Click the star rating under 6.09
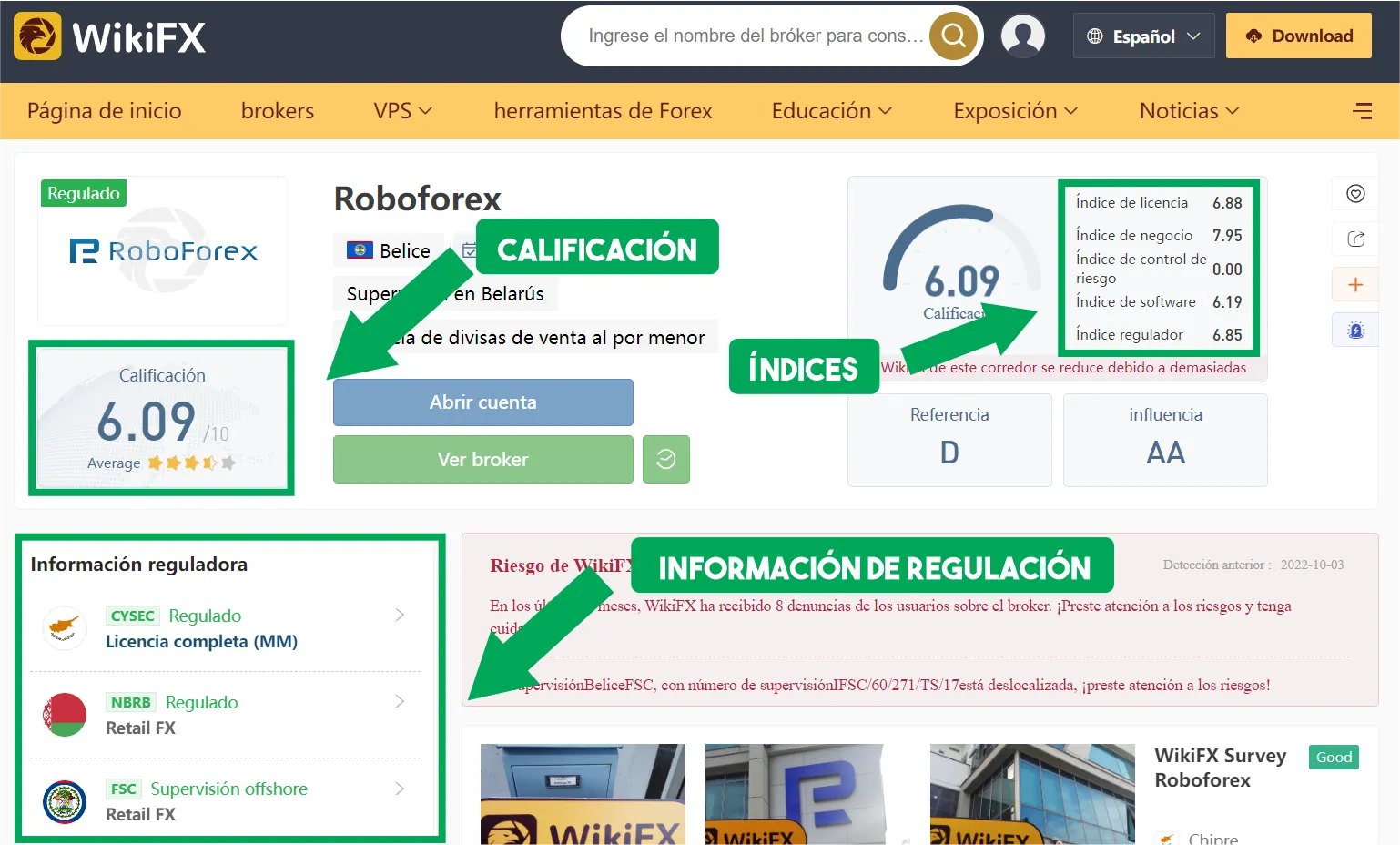This screenshot has width=1400, height=845. [191, 463]
